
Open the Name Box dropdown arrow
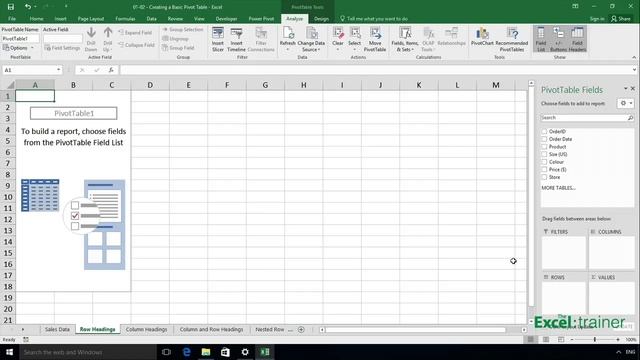pyautogui.click(x=58, y=70)
